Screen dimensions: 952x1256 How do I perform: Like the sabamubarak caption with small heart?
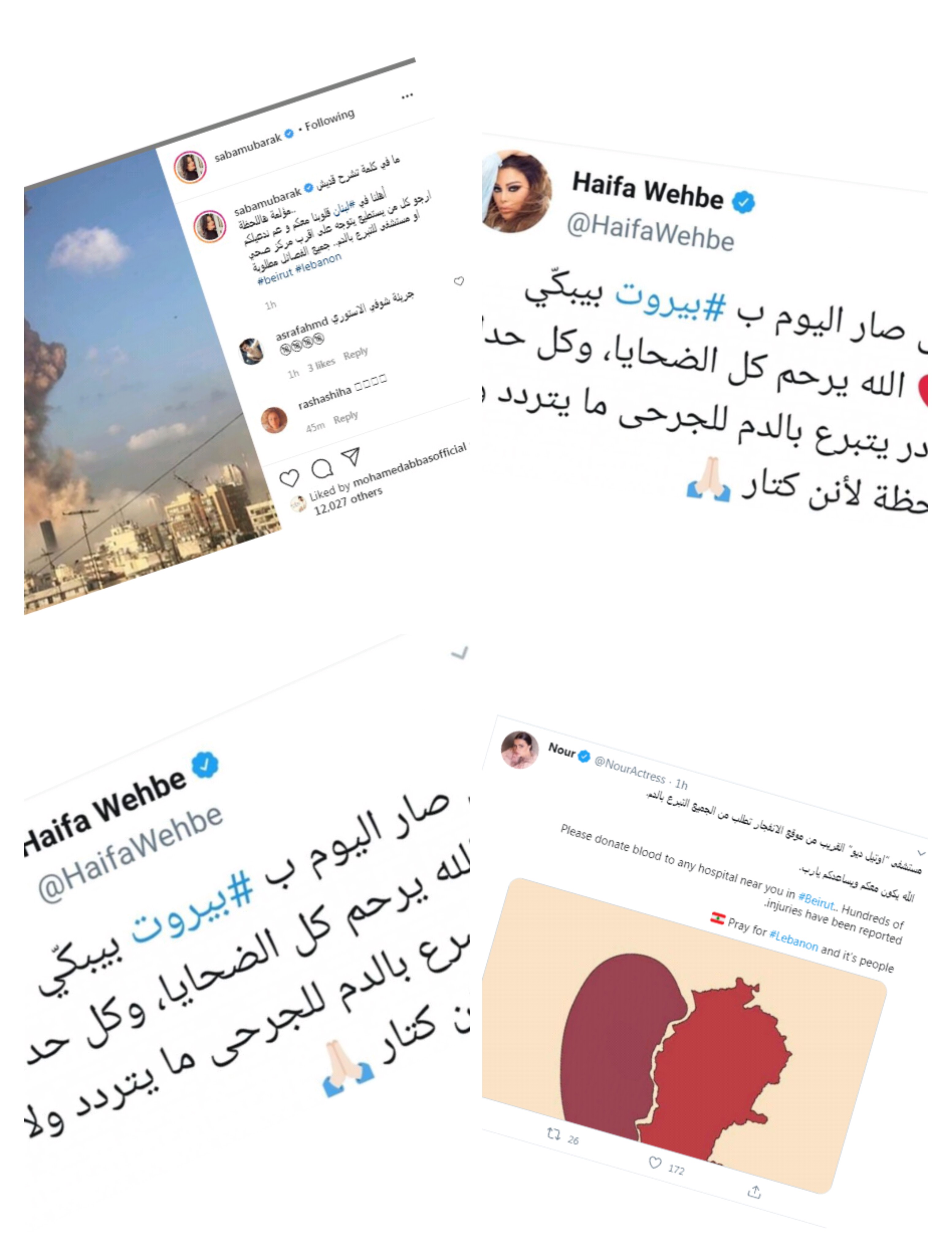point(459,281)
